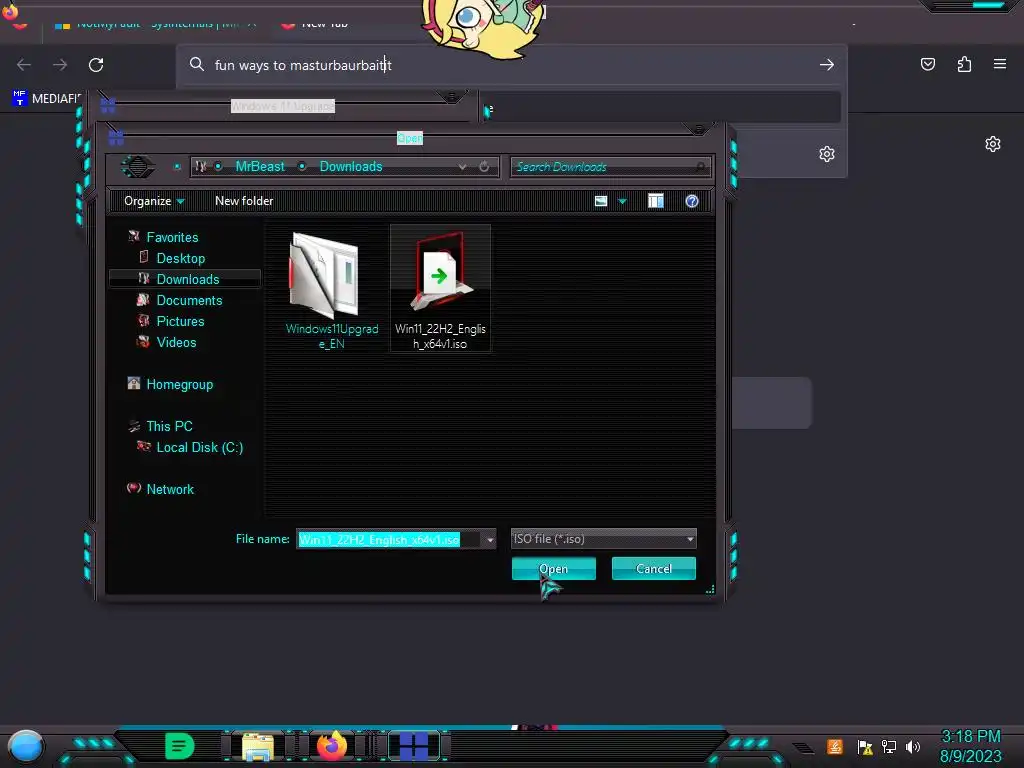Image resolution: width=1024 pixels, height=768 pixels.
Task: Select Network in the navigation tree
Action: click(x=170, y=489)
